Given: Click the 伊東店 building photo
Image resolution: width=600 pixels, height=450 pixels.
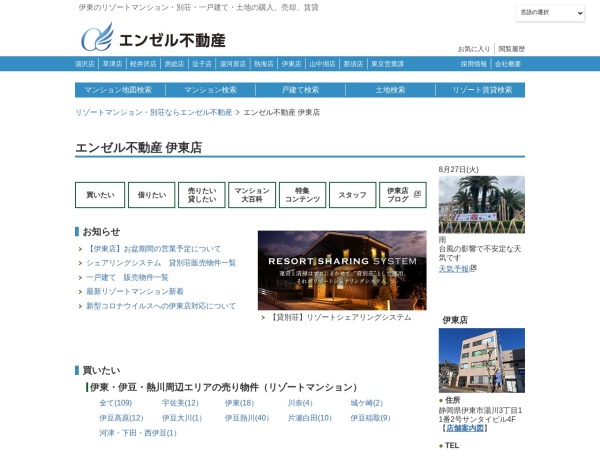Looking at the screenshot, I should [x=482, y=360].
